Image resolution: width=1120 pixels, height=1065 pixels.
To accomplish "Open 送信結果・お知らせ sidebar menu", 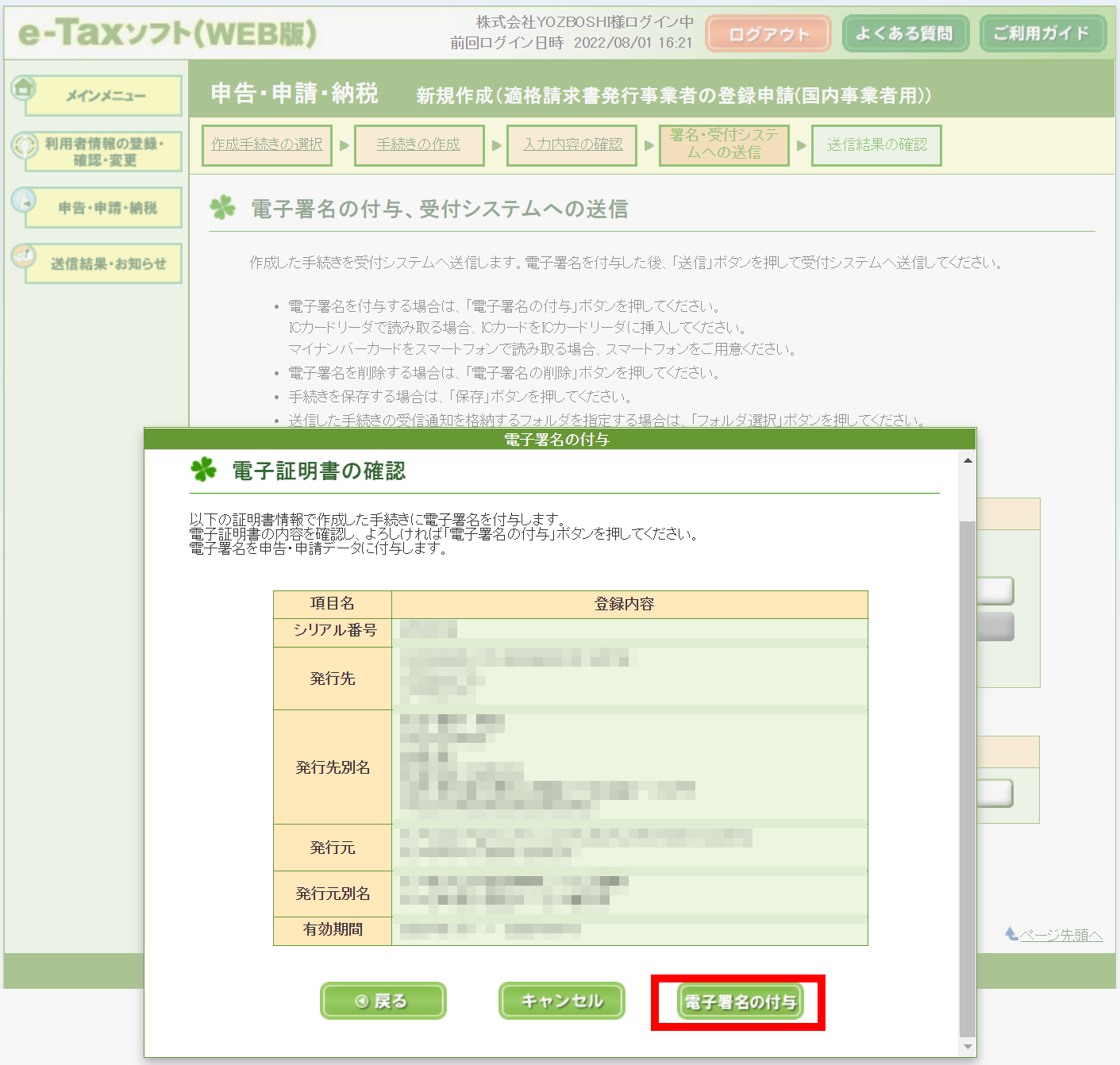I will tap(105, 263).
